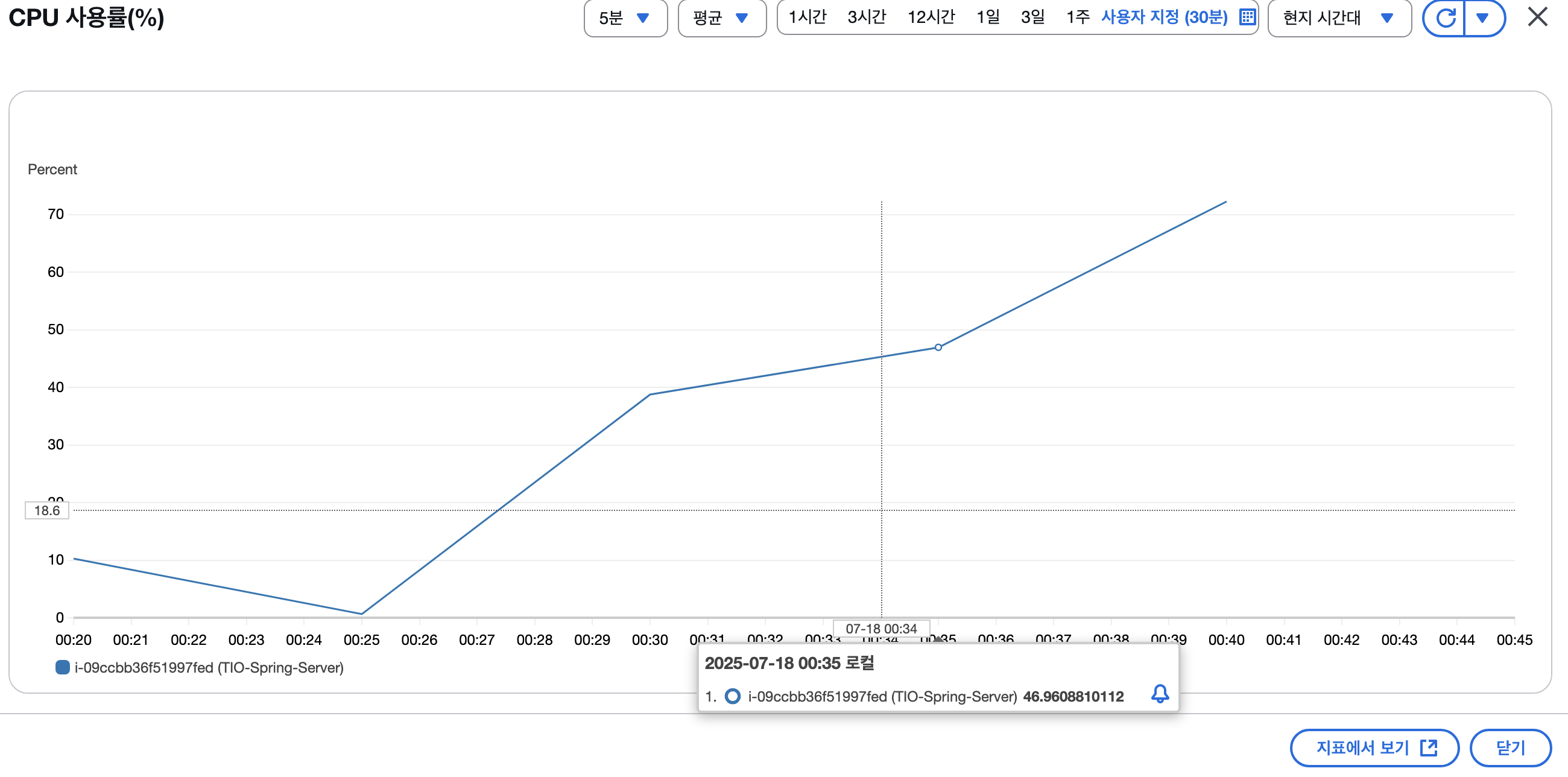Click the calendar icon for custom range
The image size is (1568, 777).
coord(1247,17)
